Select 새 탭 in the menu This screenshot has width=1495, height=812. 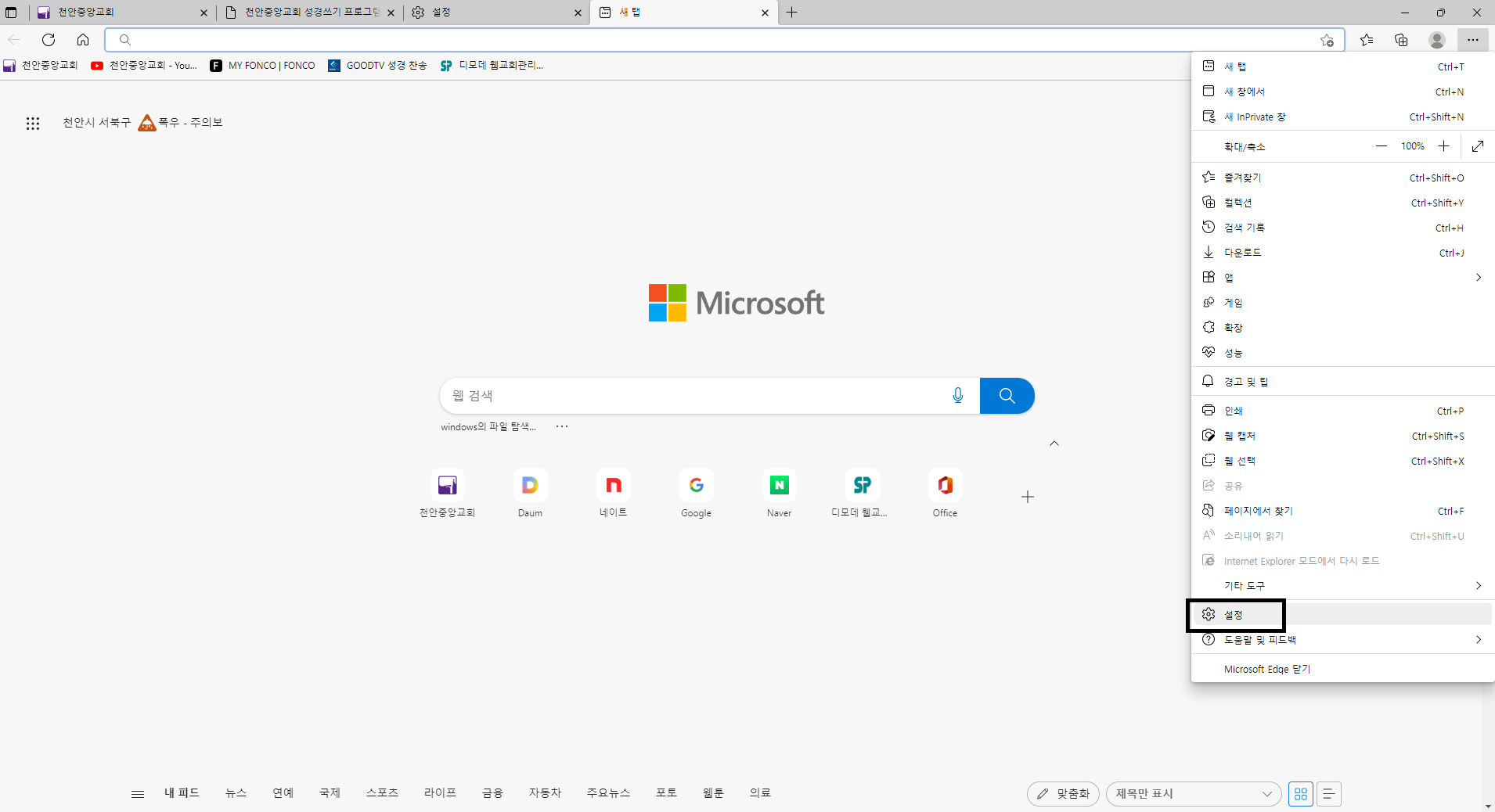click(1342, 66)
